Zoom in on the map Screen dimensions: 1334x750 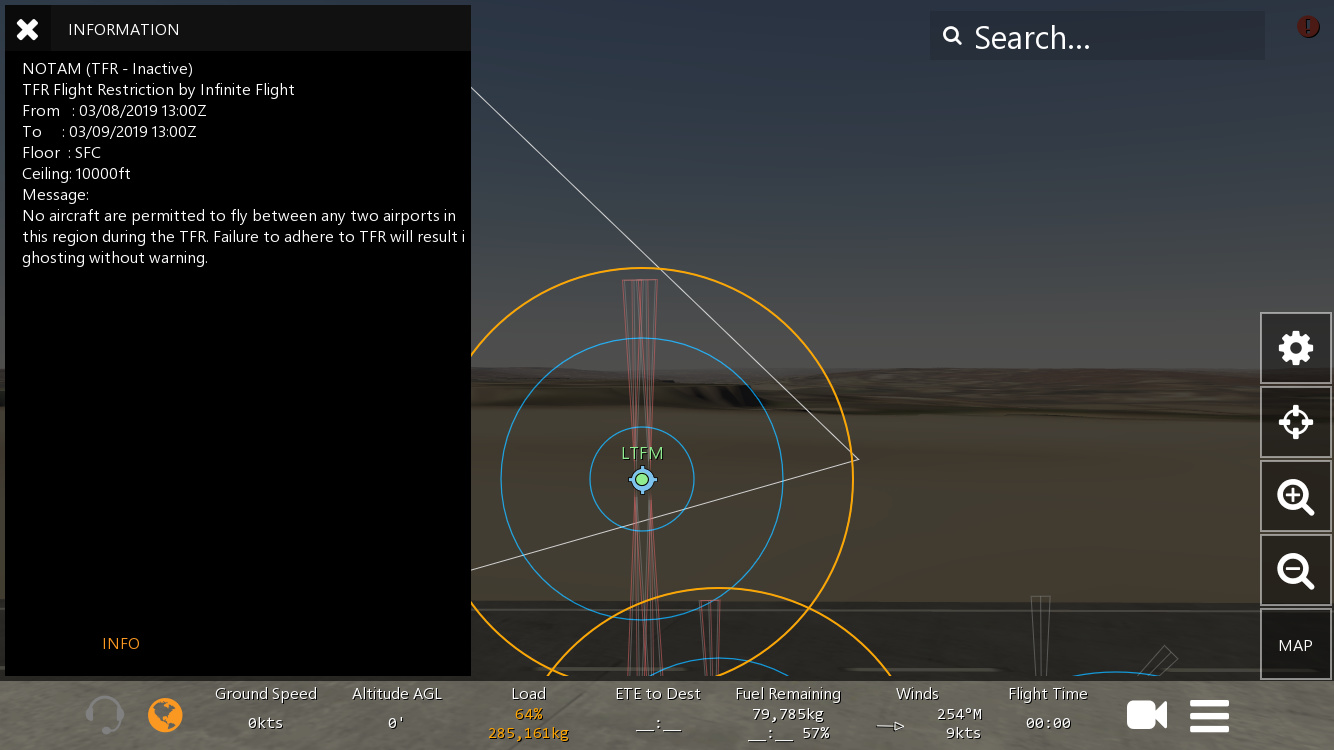[1296, 496]
